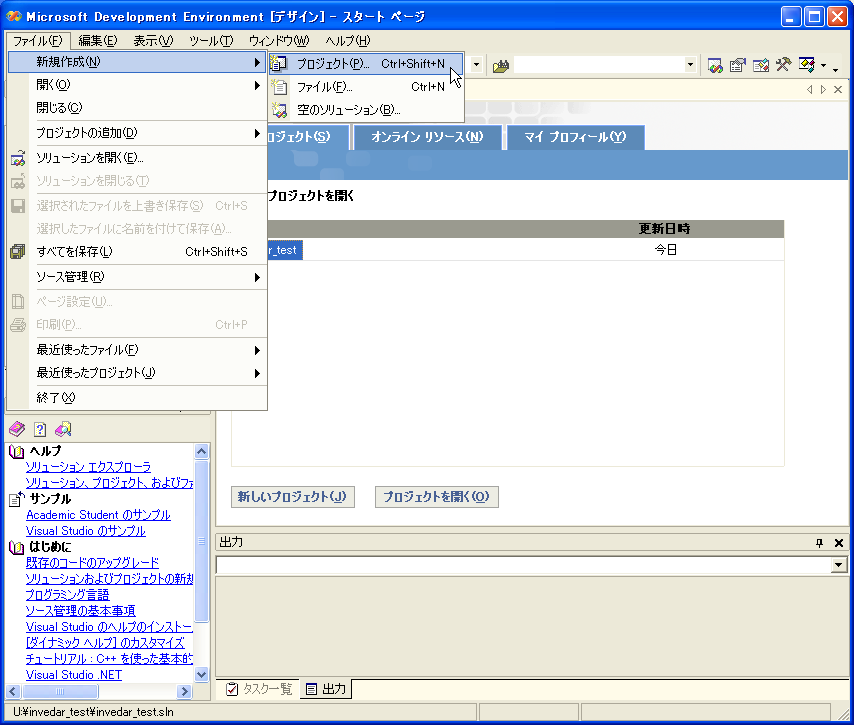Screen dimensions: 854x725
Task: Click the project icon beside プロジェクト(P)
Action: click(x=279, y=64)
